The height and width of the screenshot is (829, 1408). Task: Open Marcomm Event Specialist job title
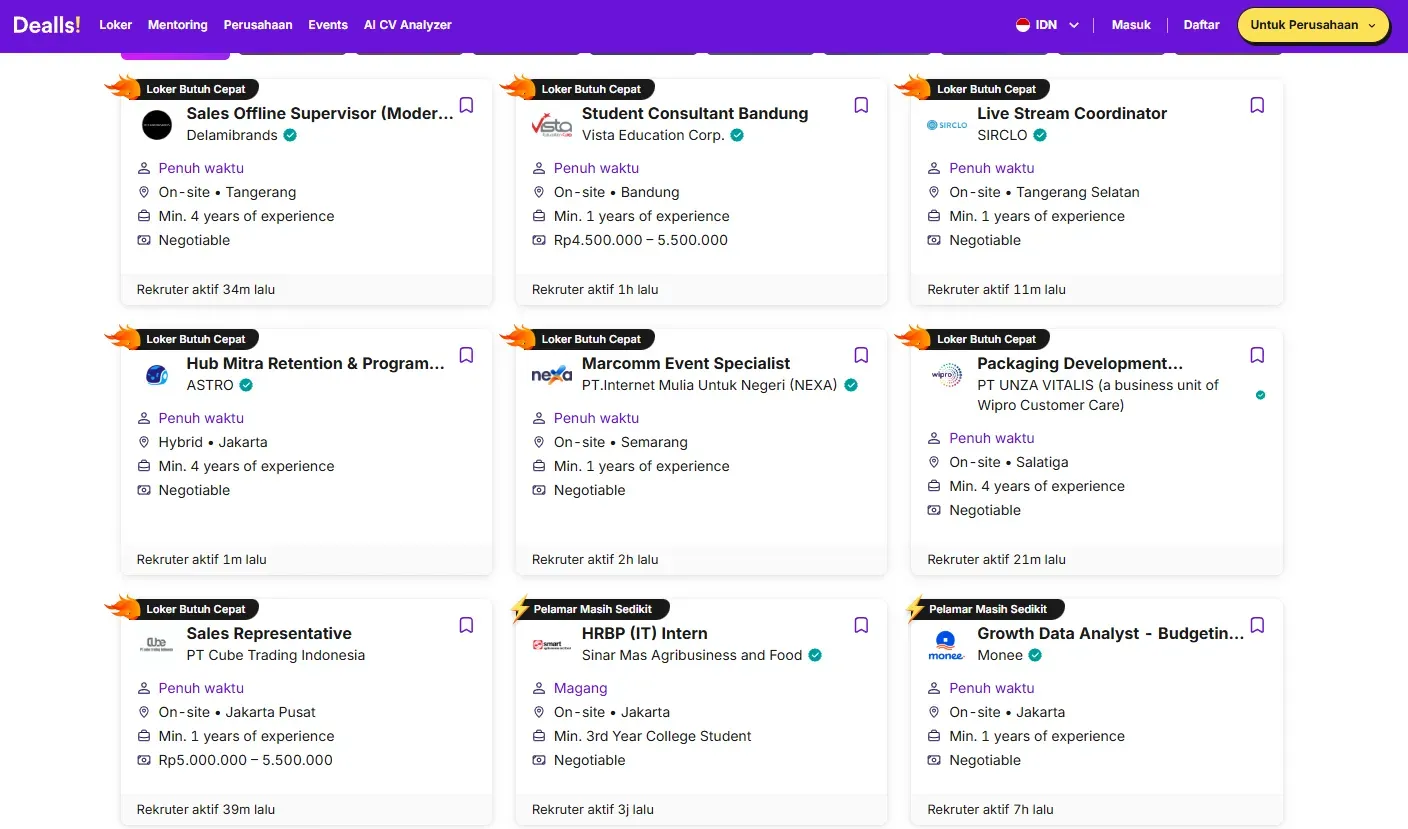pos(686,363)
